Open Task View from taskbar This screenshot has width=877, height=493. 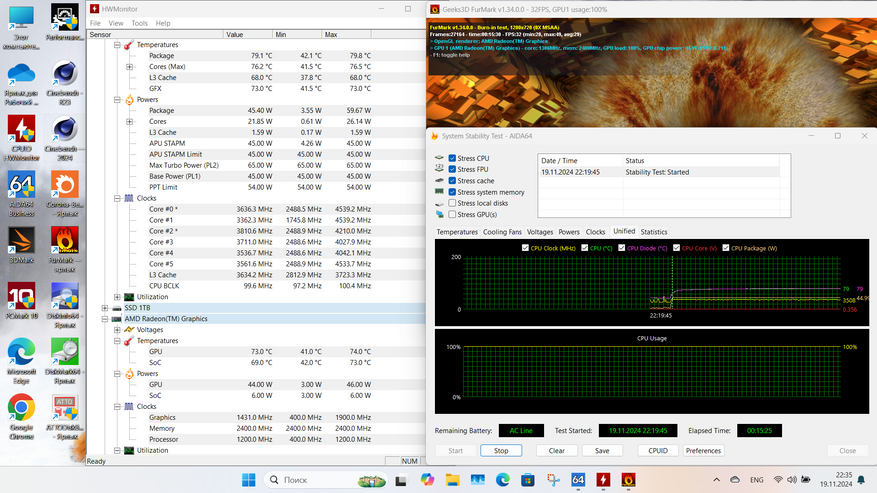(401, 480)
